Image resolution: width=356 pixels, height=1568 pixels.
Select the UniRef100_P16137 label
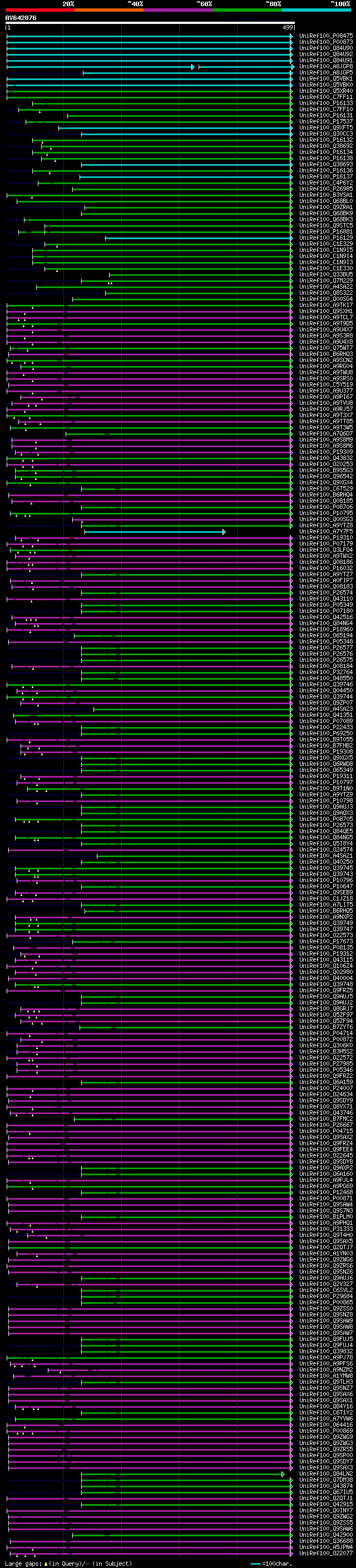point(326,176)
